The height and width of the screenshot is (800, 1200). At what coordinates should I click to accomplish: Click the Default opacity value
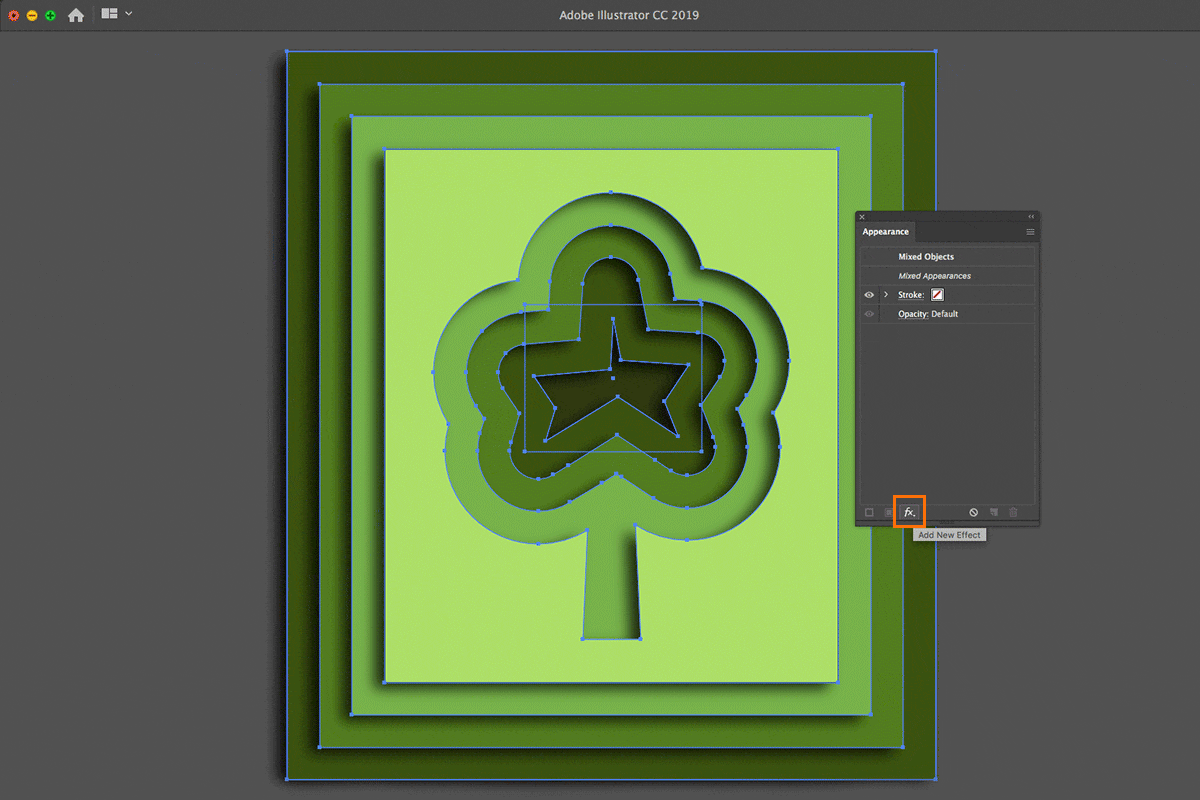945,314
